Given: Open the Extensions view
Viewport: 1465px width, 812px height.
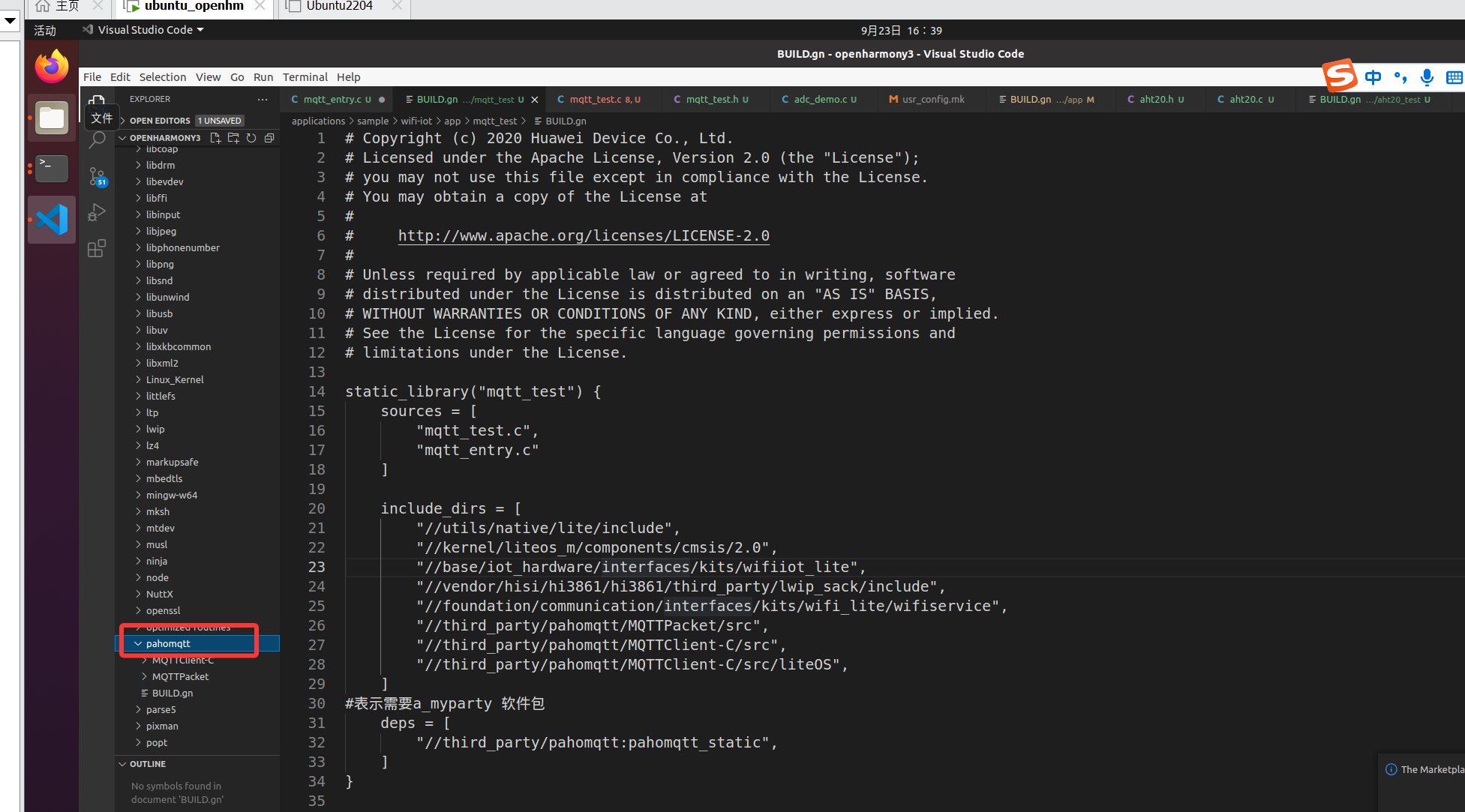Looking at the screenshot, I should 97,249.
